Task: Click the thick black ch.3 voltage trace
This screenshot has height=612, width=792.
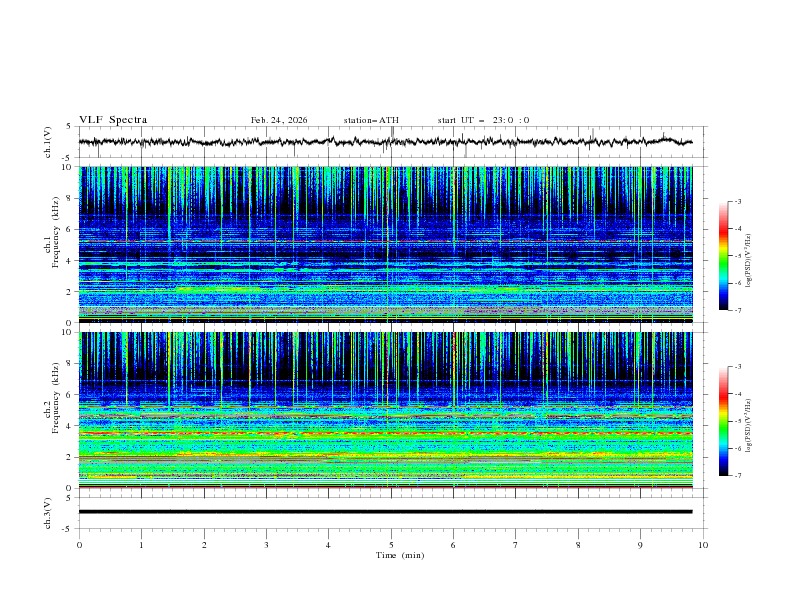Action: tap(385, 512)
